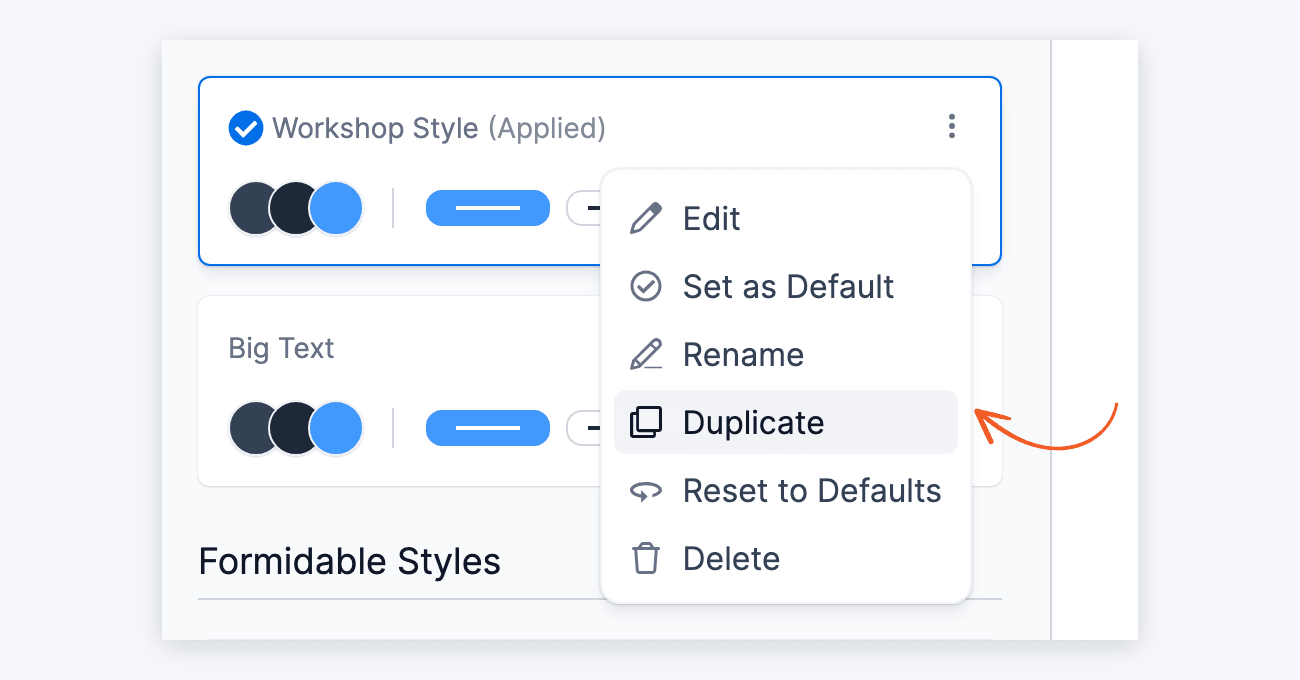
Task: Select the Big Text style card title
Action: (281, 348)
